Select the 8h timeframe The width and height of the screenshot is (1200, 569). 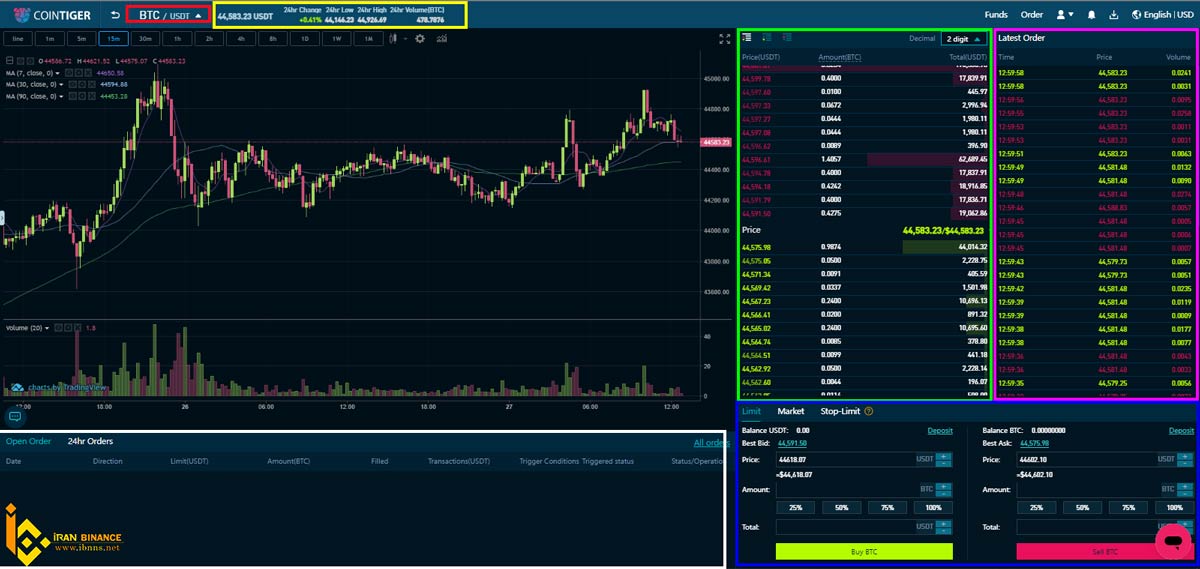tap(273, 38)
